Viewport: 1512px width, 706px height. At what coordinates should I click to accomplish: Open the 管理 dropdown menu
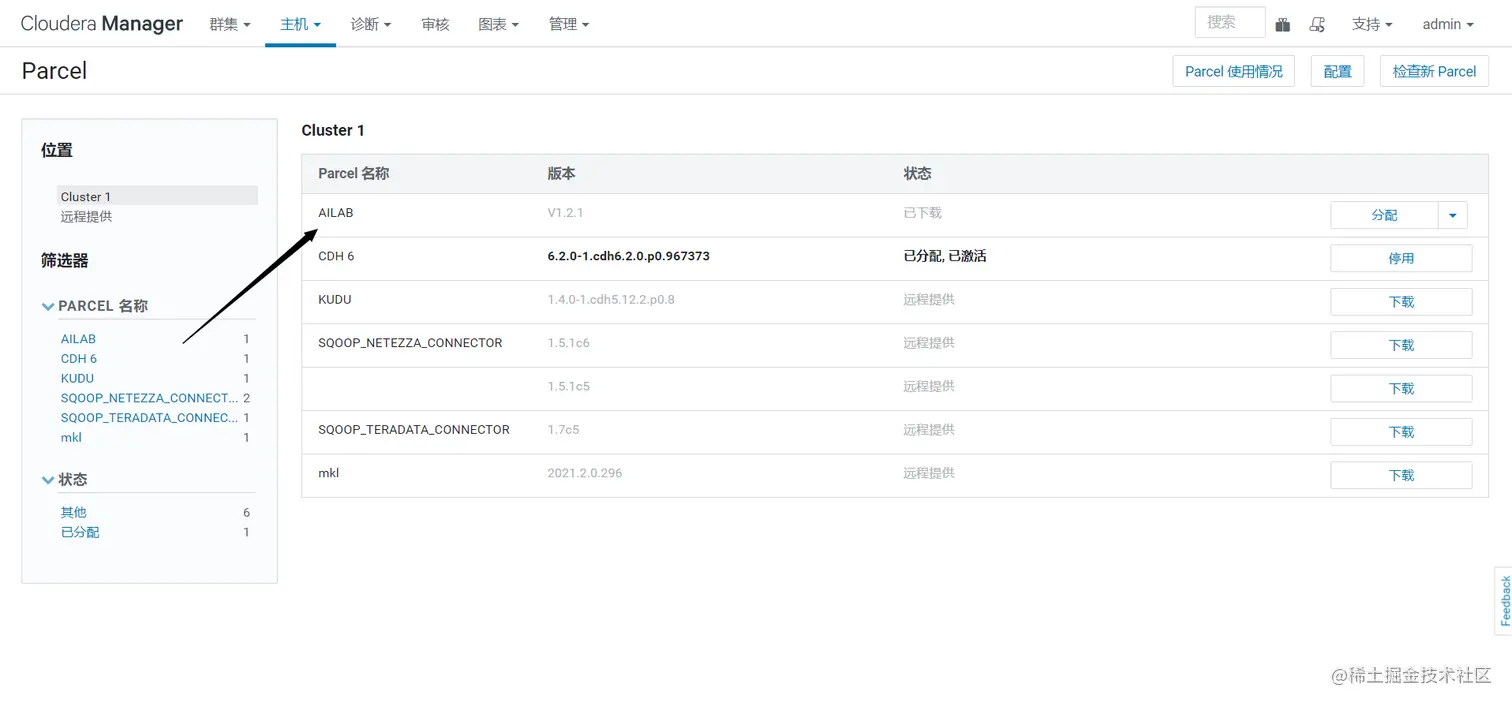pyautogui.click(x=569, y=24)
